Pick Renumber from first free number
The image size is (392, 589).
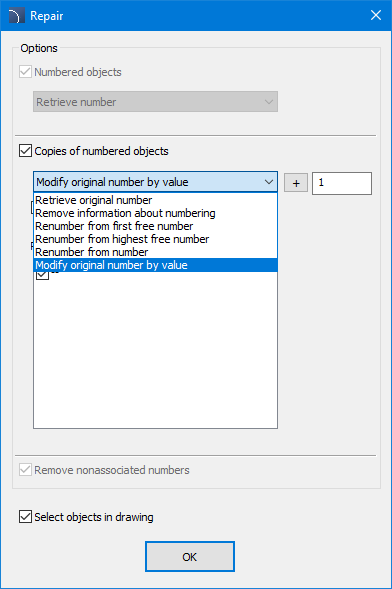coord(155,226)
